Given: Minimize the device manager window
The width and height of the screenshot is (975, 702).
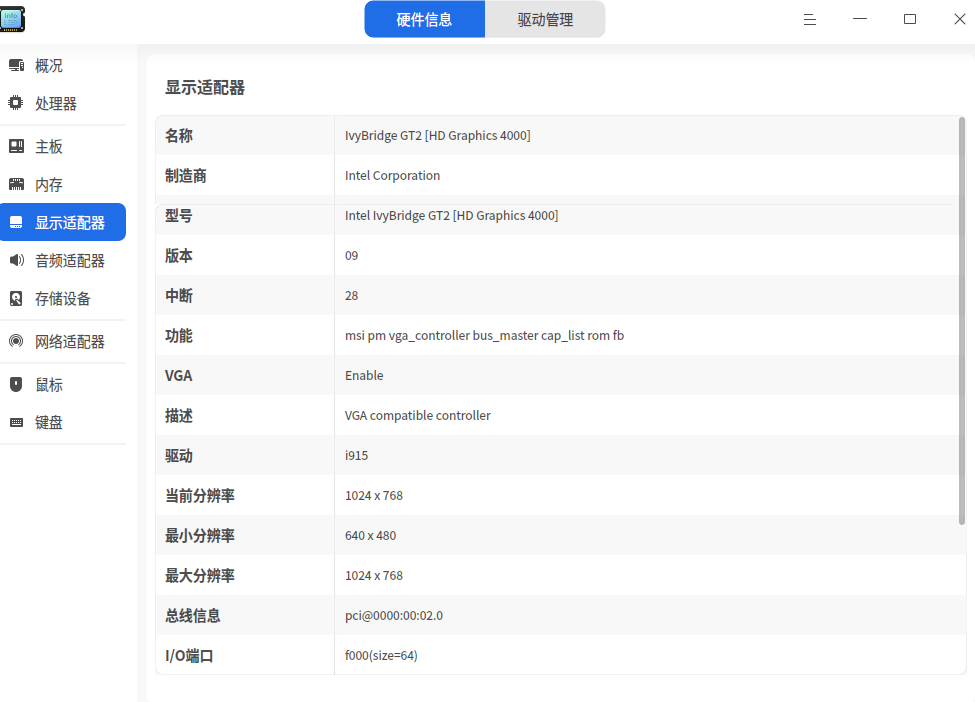Looking at the screenshot, I should [x=860, y=19].
